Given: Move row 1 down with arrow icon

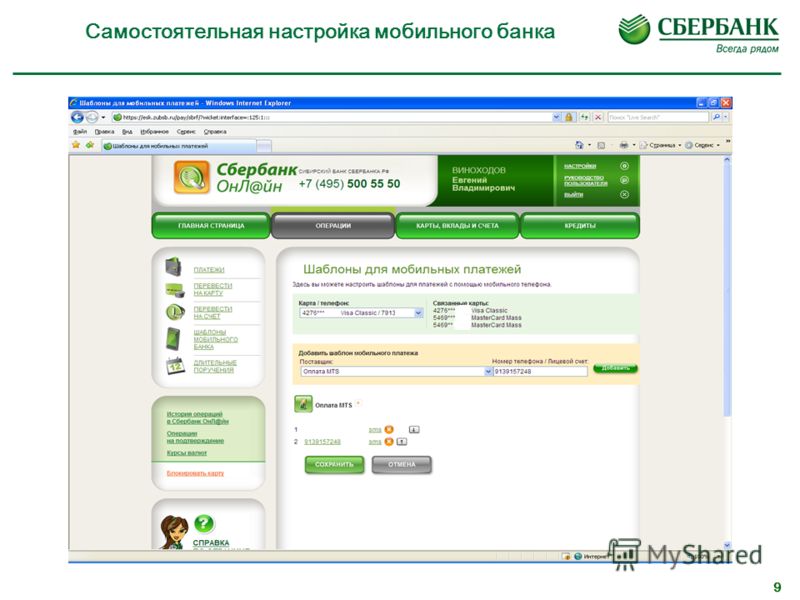Looking at the screenshot, I should pos(414,430).
